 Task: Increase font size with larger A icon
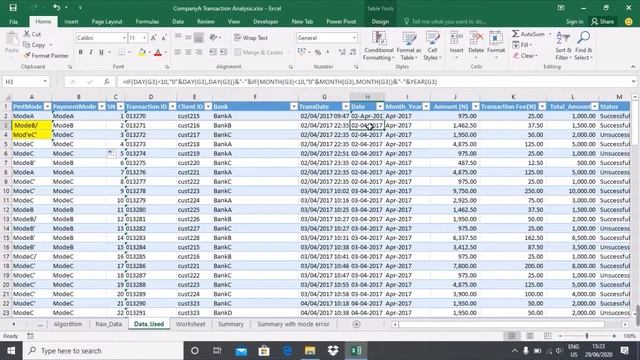tap(154, 38)
